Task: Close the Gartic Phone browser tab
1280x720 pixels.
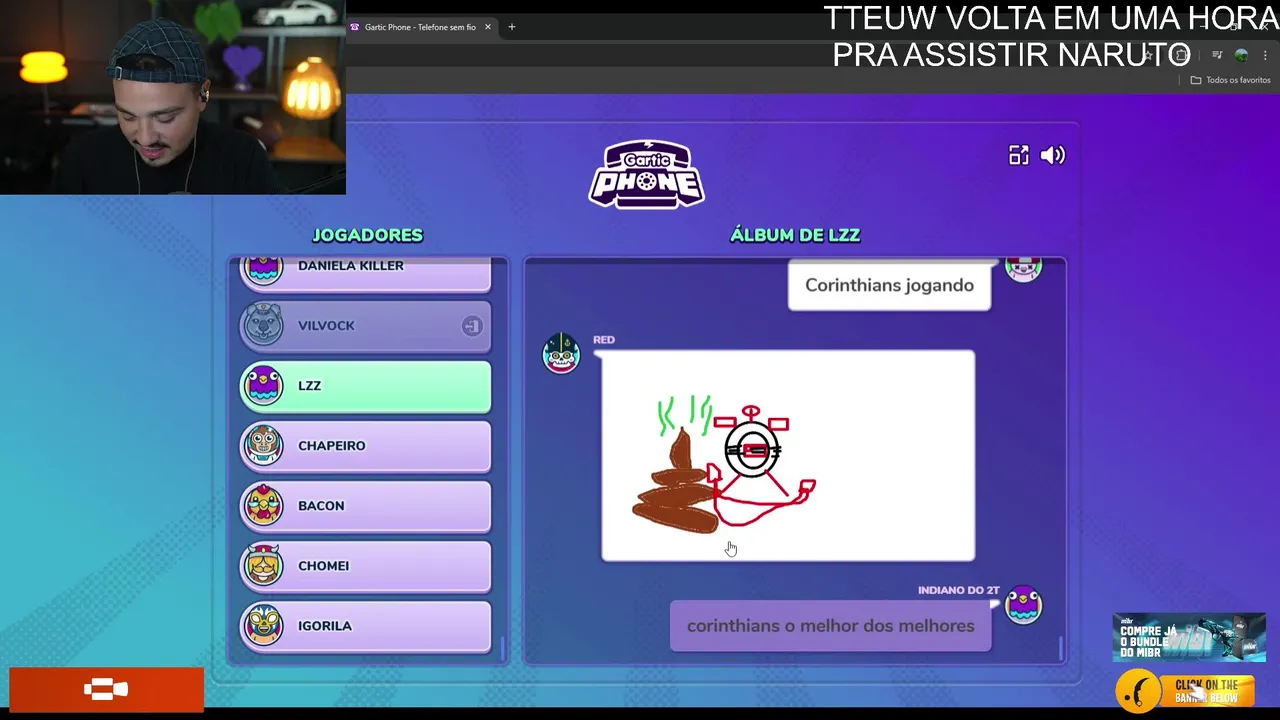Action: coord(488,27)
